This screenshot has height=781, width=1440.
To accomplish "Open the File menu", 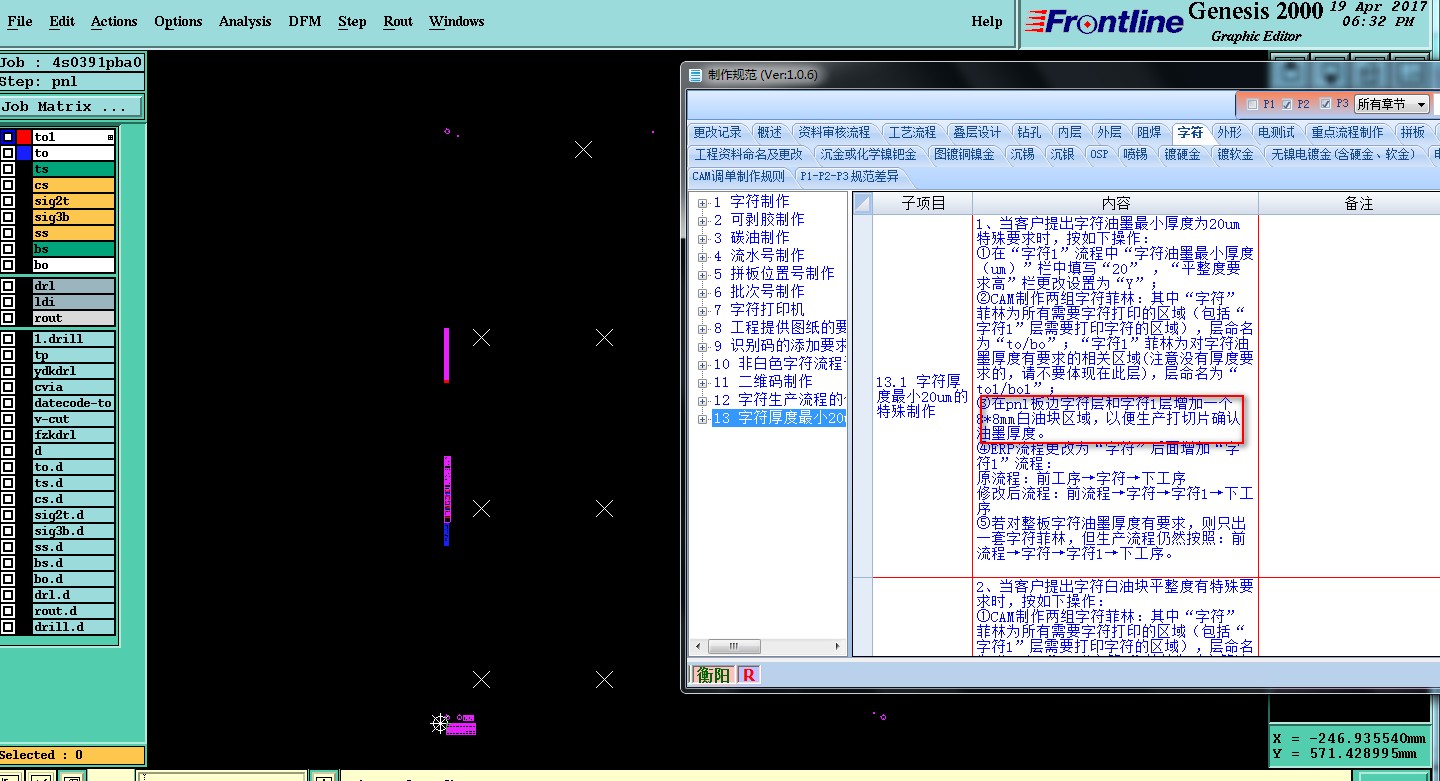I will point(19,21).
